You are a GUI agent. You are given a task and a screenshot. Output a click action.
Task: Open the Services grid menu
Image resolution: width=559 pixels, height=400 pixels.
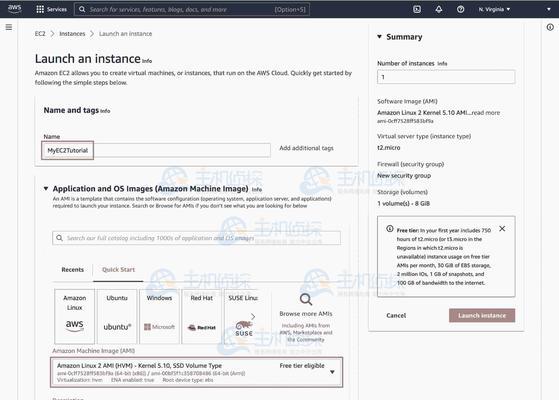pos(51,9)
